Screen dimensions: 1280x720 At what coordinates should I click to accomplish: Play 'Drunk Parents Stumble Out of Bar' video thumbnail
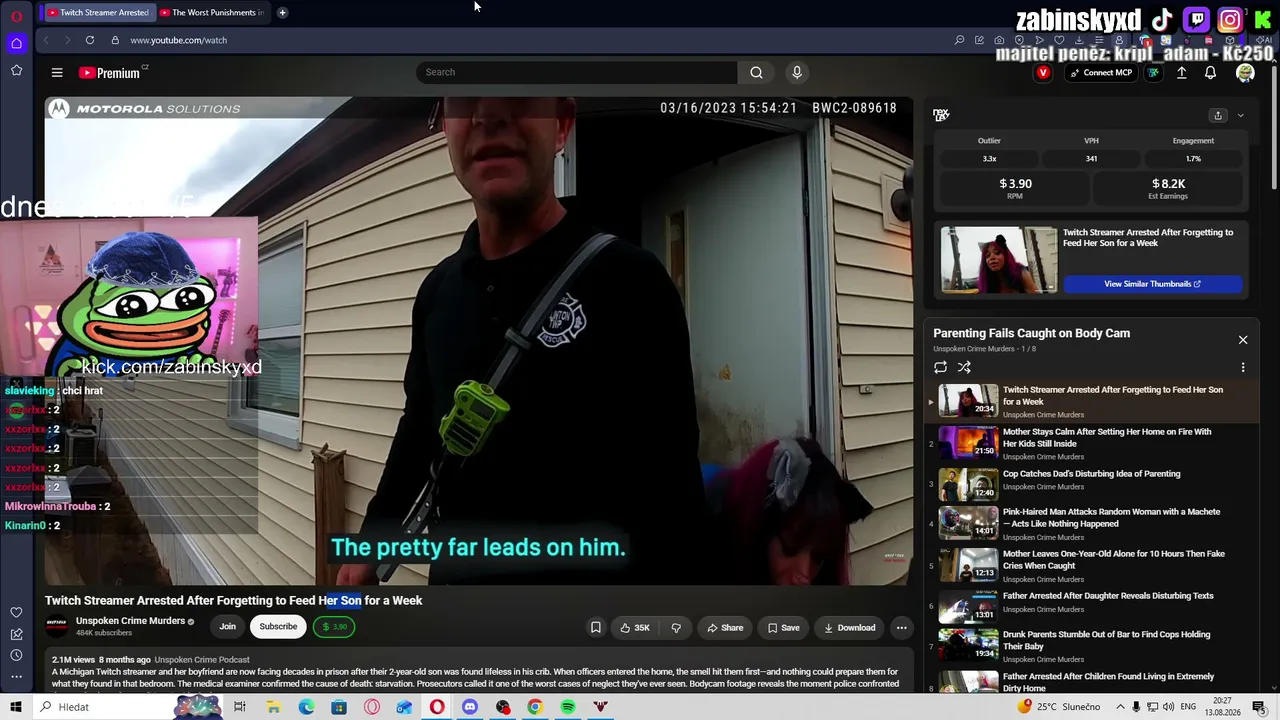click(x=968, y=643)
